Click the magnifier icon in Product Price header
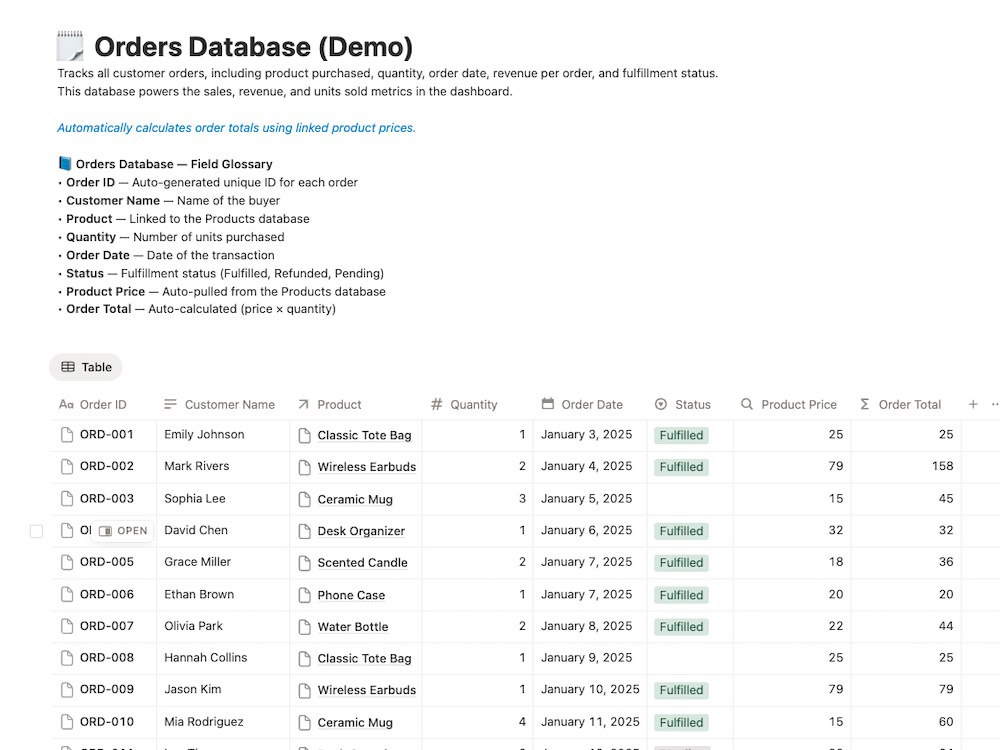This screenshot has width=1000, height=750. 747,404
